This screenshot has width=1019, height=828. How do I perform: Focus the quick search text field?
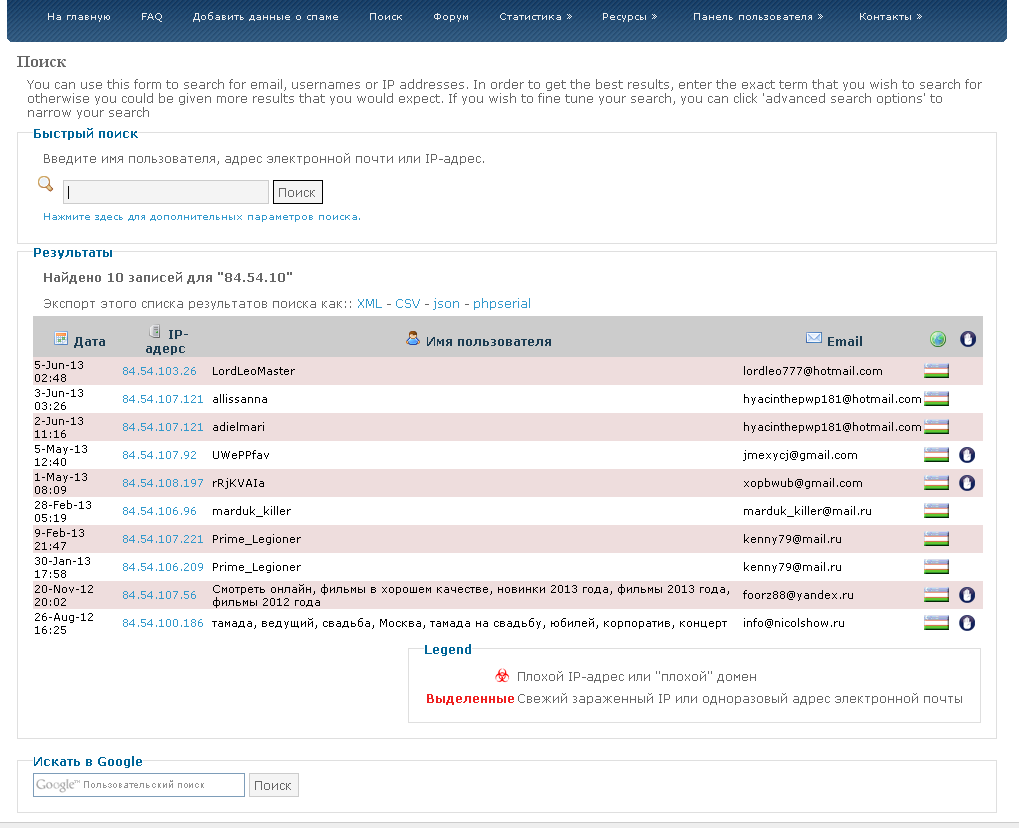pyautogui.click(x=166, y=192)
